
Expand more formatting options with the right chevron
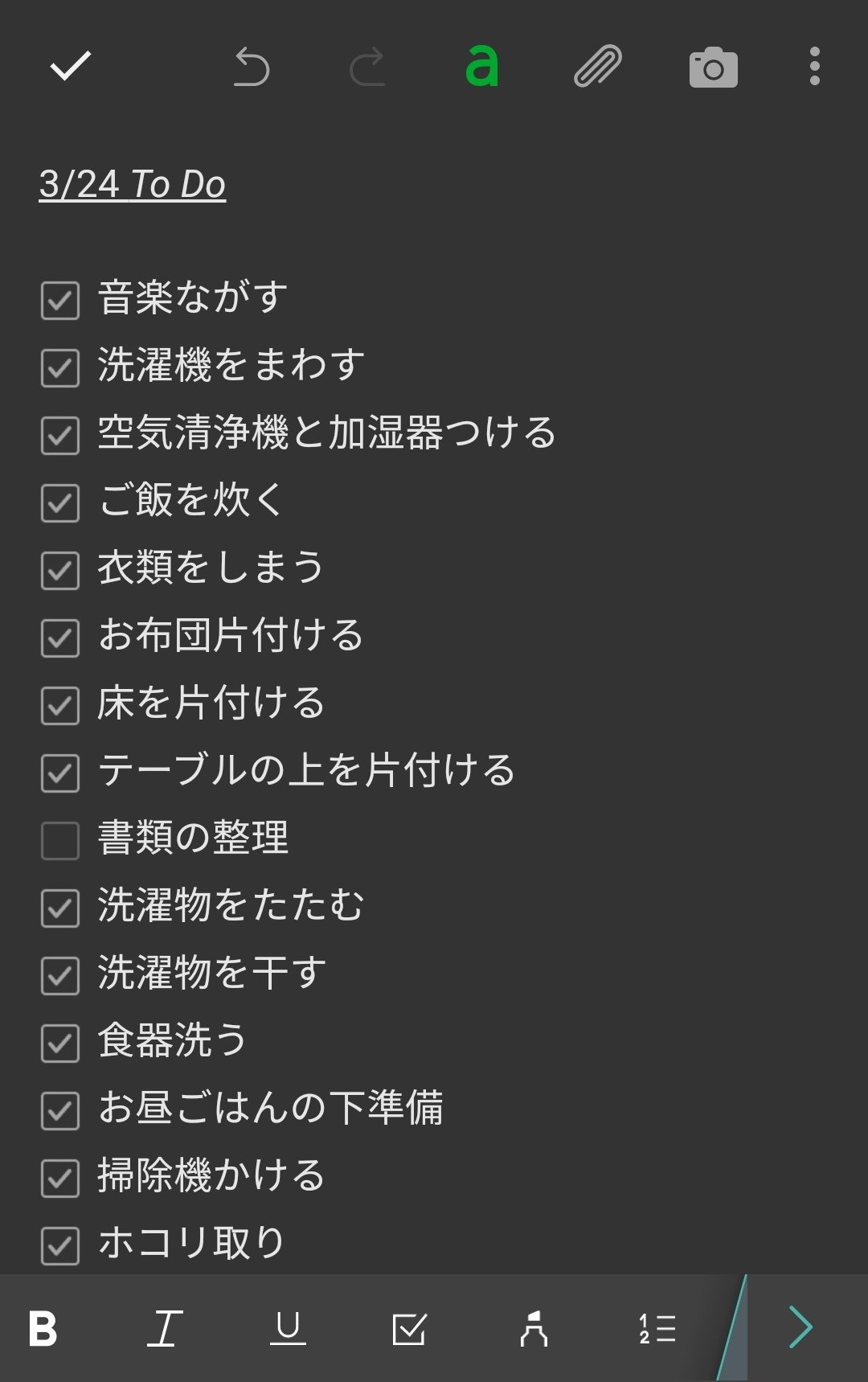[x=801, y=1327]
